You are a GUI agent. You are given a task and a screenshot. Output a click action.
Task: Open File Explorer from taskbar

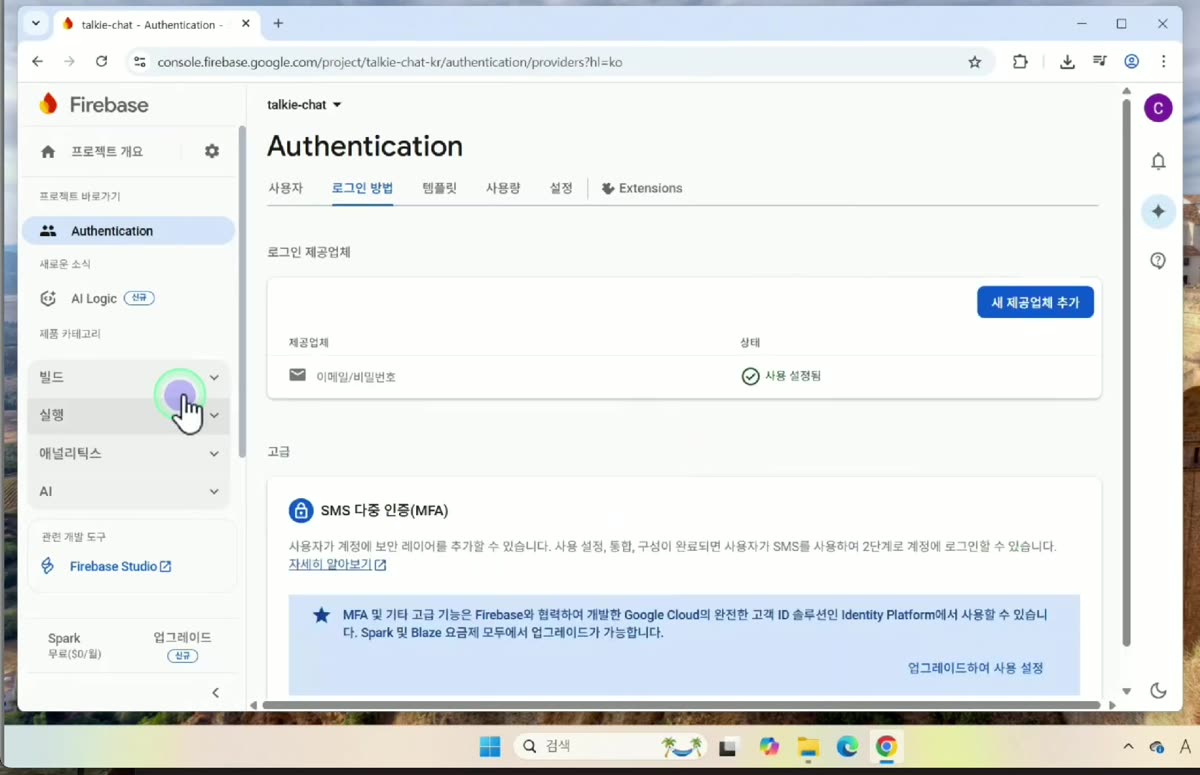808,747
